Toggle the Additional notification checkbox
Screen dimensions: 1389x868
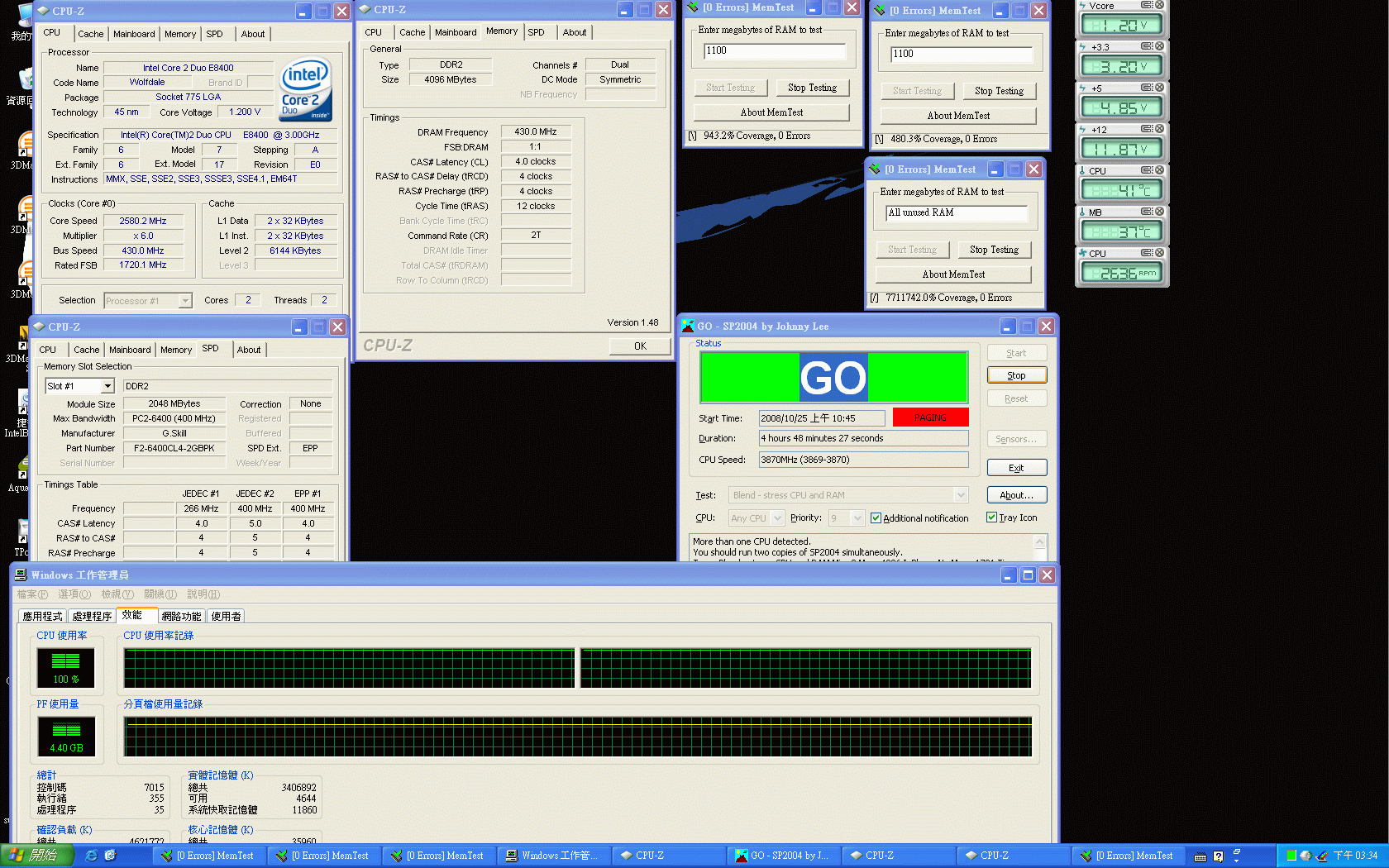[876, 518]
